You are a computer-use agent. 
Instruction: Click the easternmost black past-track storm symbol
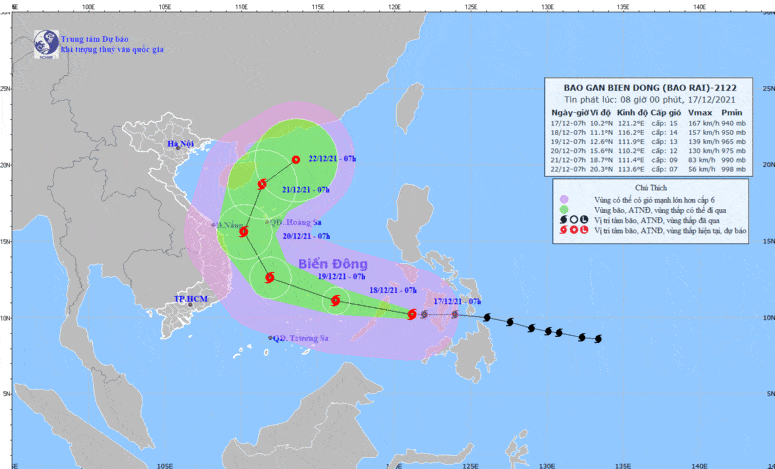598,338
